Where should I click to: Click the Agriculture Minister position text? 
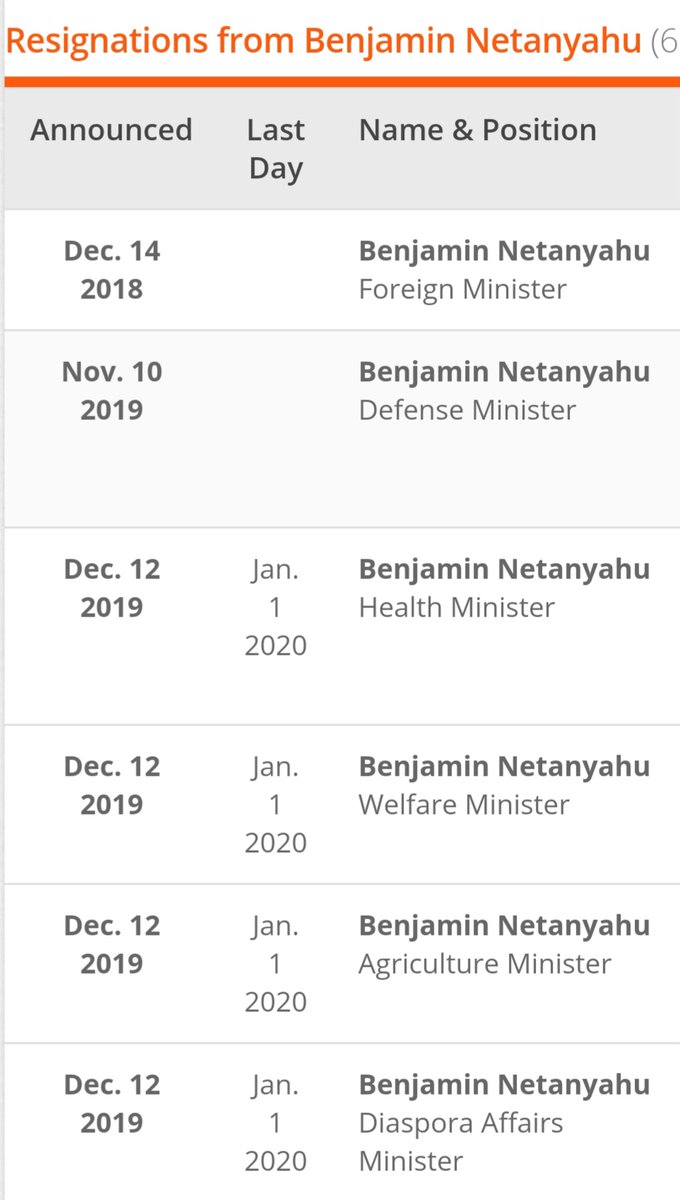[485, 964]
